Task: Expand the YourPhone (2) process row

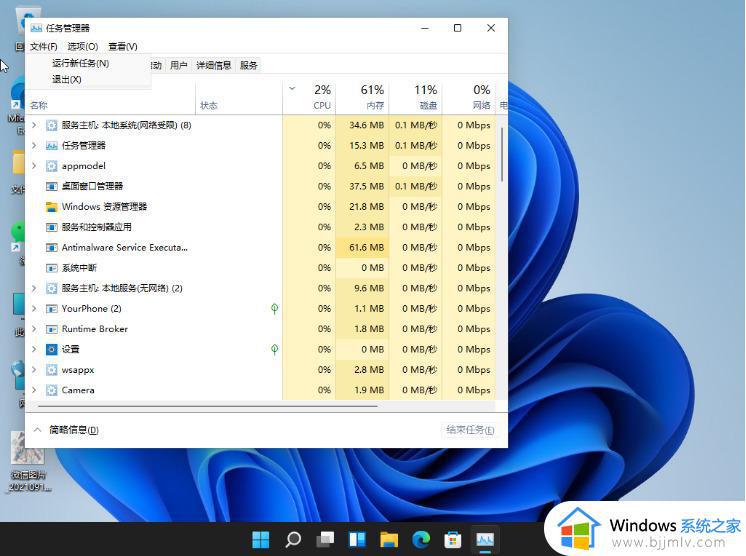Action: [x=34, y=309]
